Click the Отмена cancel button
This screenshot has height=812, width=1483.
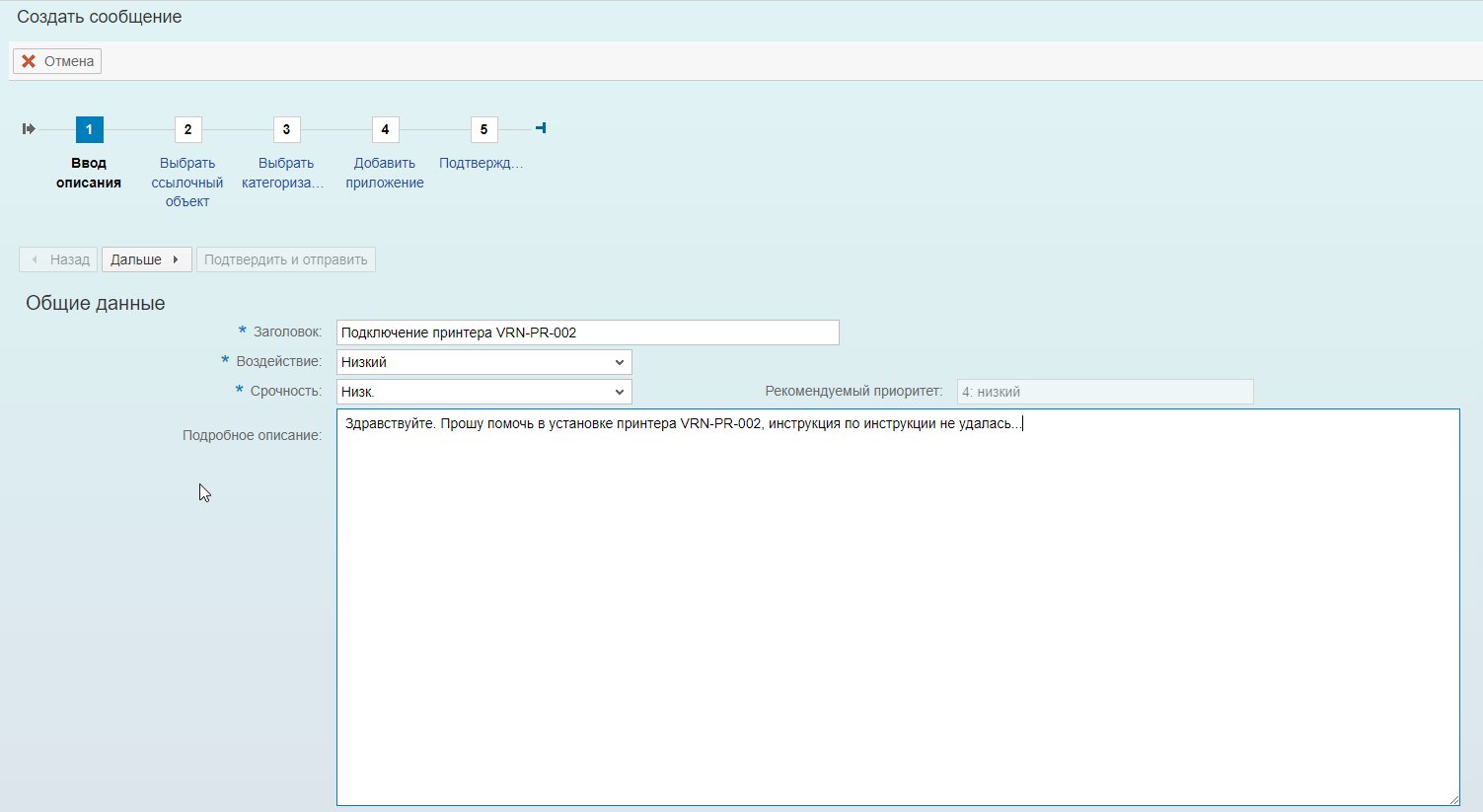click(57, 61)
